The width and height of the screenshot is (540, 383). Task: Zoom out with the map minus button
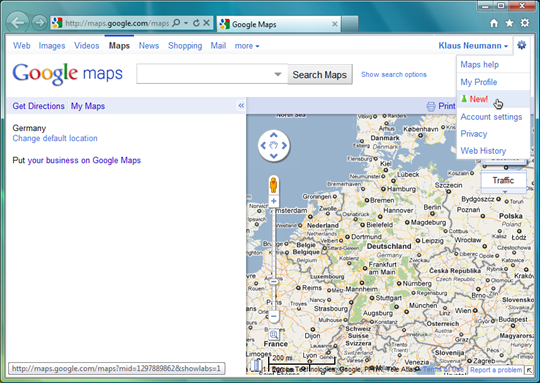(x=274, y=316)
